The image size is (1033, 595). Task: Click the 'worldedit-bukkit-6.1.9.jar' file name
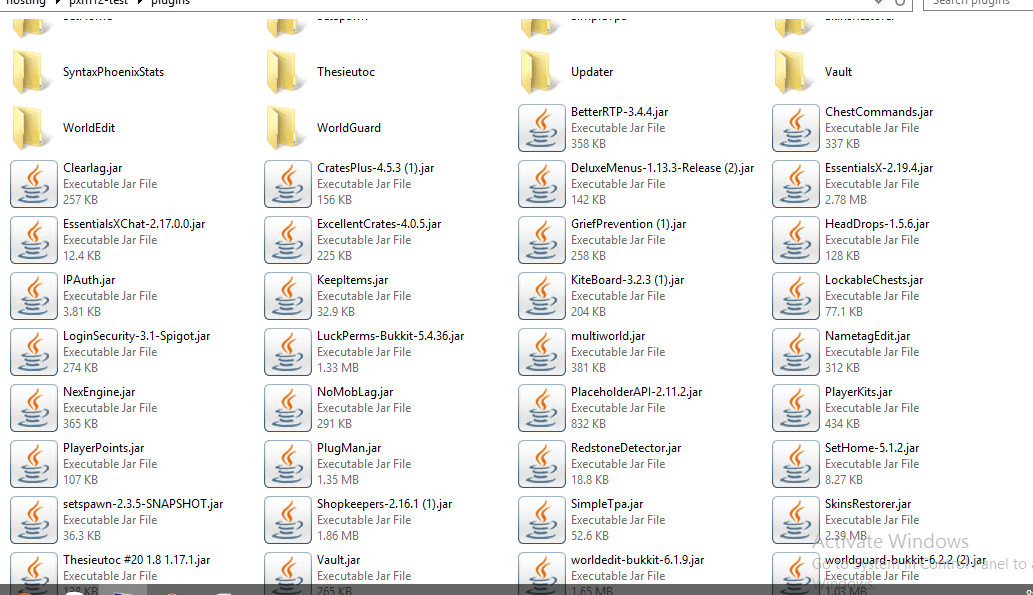tap(637, 560)
